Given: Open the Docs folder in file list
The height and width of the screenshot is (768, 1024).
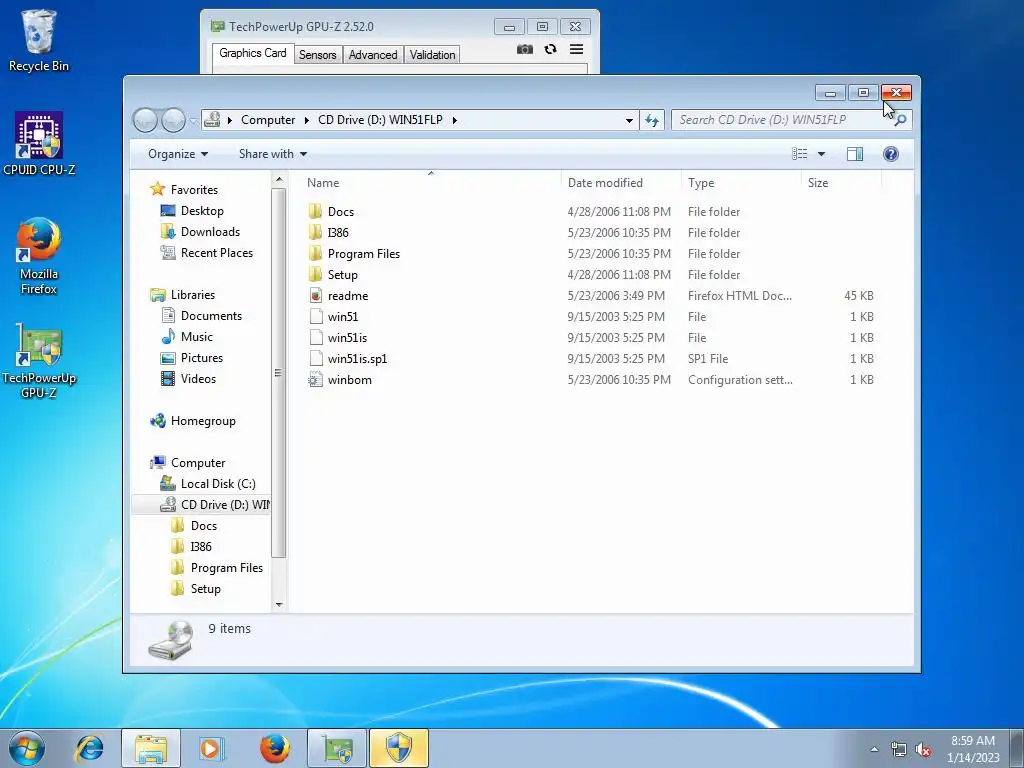Looking at the screenshot, I should 340,212.
